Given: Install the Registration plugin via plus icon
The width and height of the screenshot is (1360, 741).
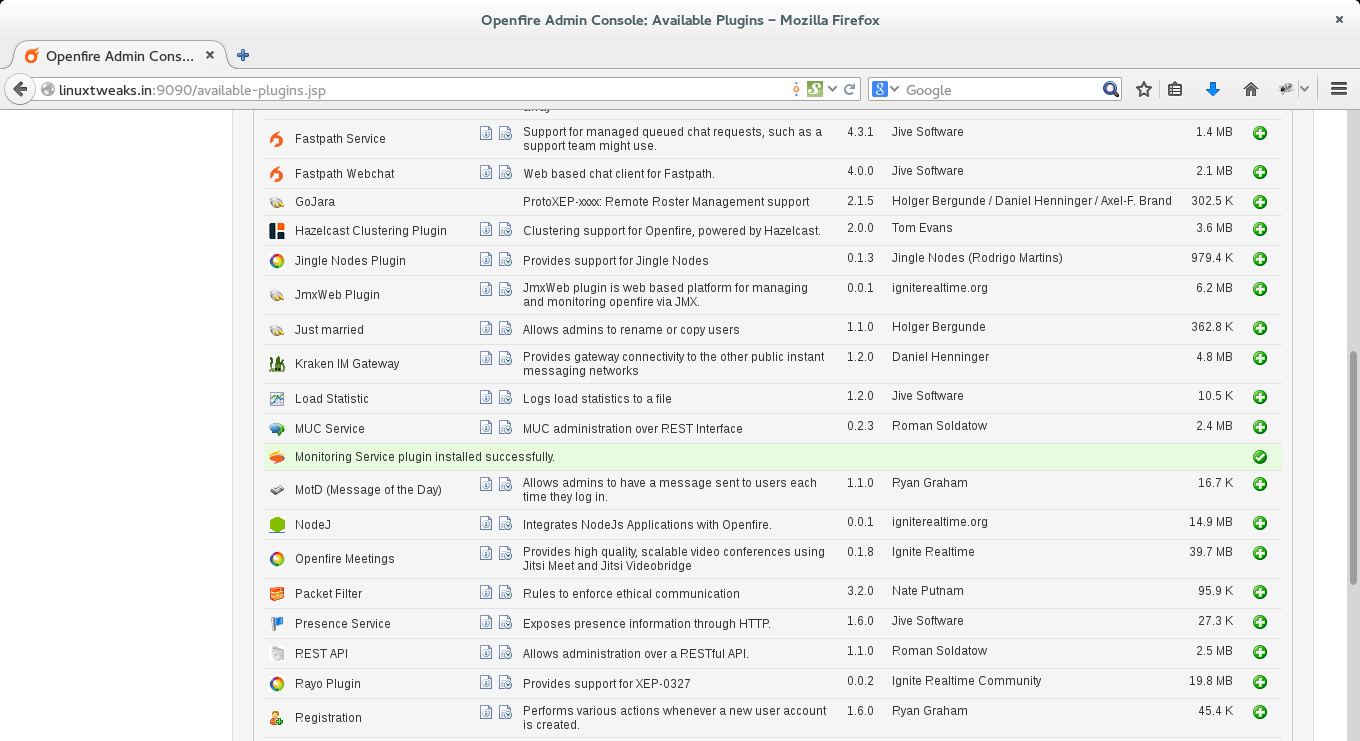Looking at the screenshot, I should (x=1260, y=712).
